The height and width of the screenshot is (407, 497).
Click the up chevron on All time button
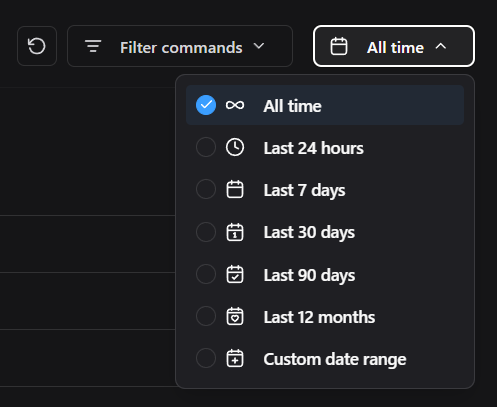[441, 46]
